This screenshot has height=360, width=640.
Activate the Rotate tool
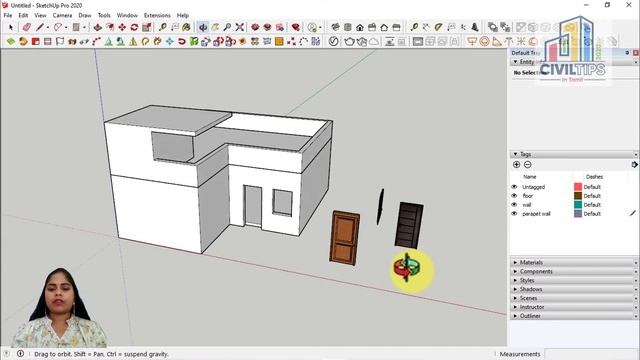click(x=134, y=27)
